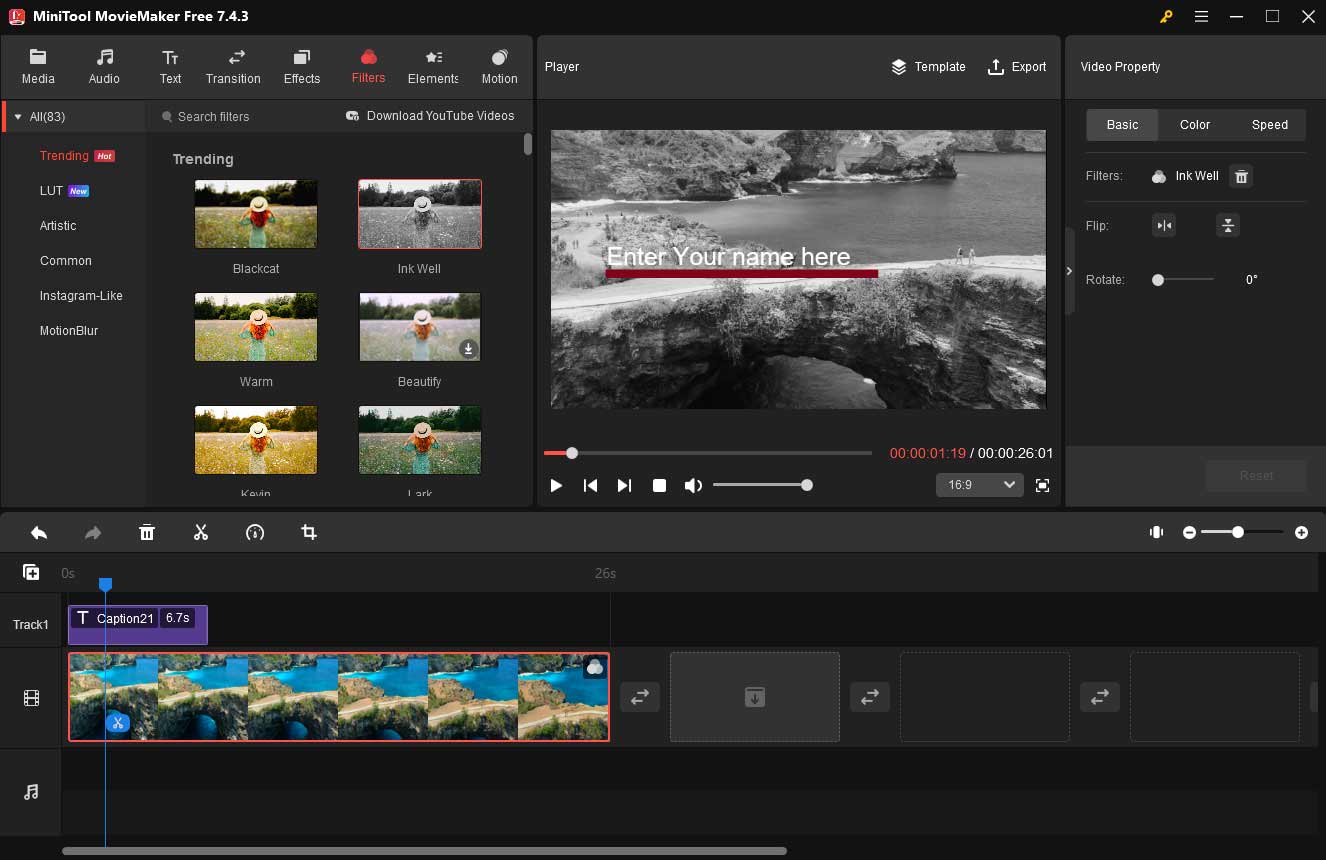Stop video playback
Screen dimensions: 1326x860
pyautogui.click(x=659, y=485)
